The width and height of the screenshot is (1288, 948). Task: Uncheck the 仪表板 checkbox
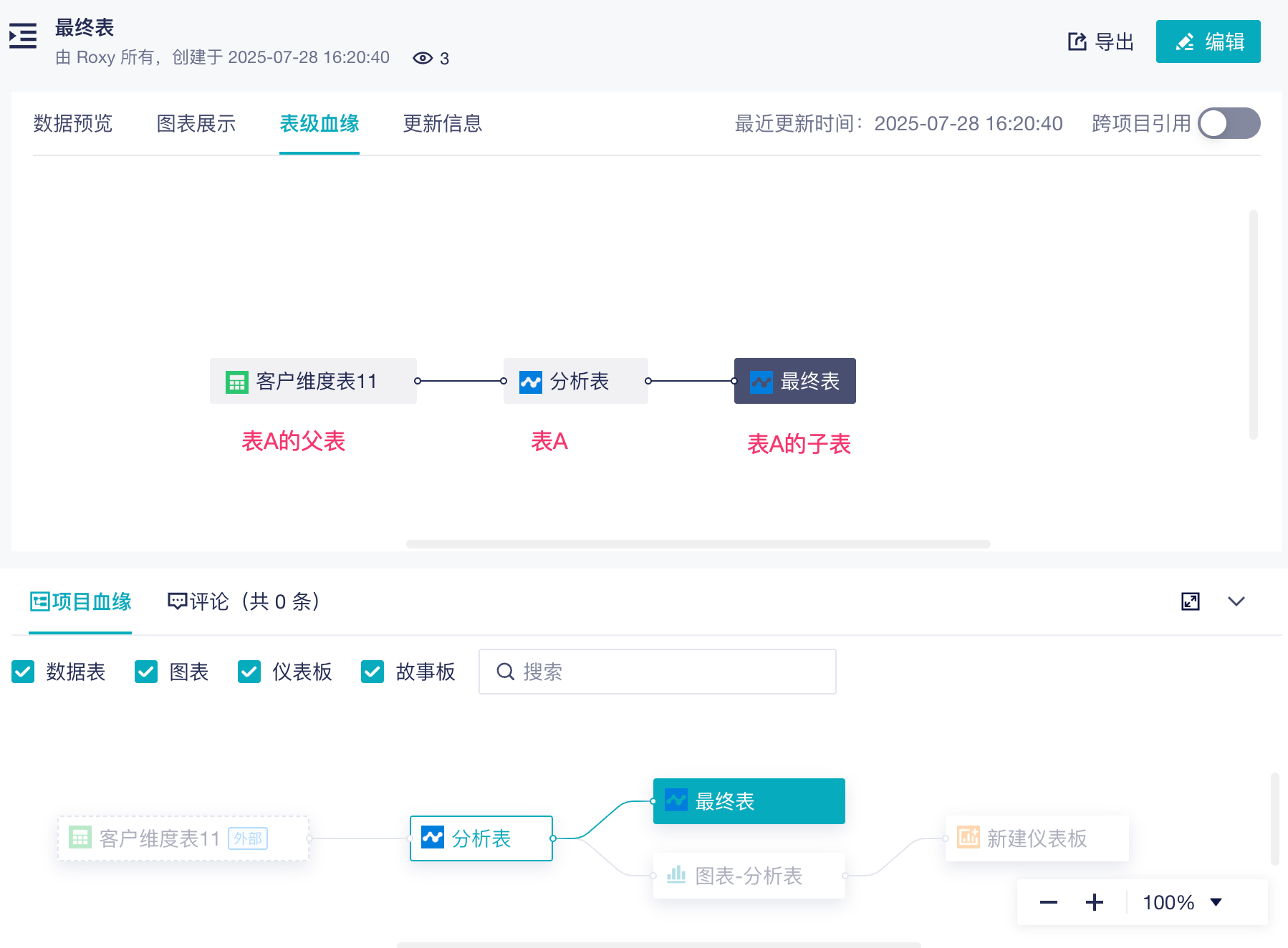pos(249,672)
